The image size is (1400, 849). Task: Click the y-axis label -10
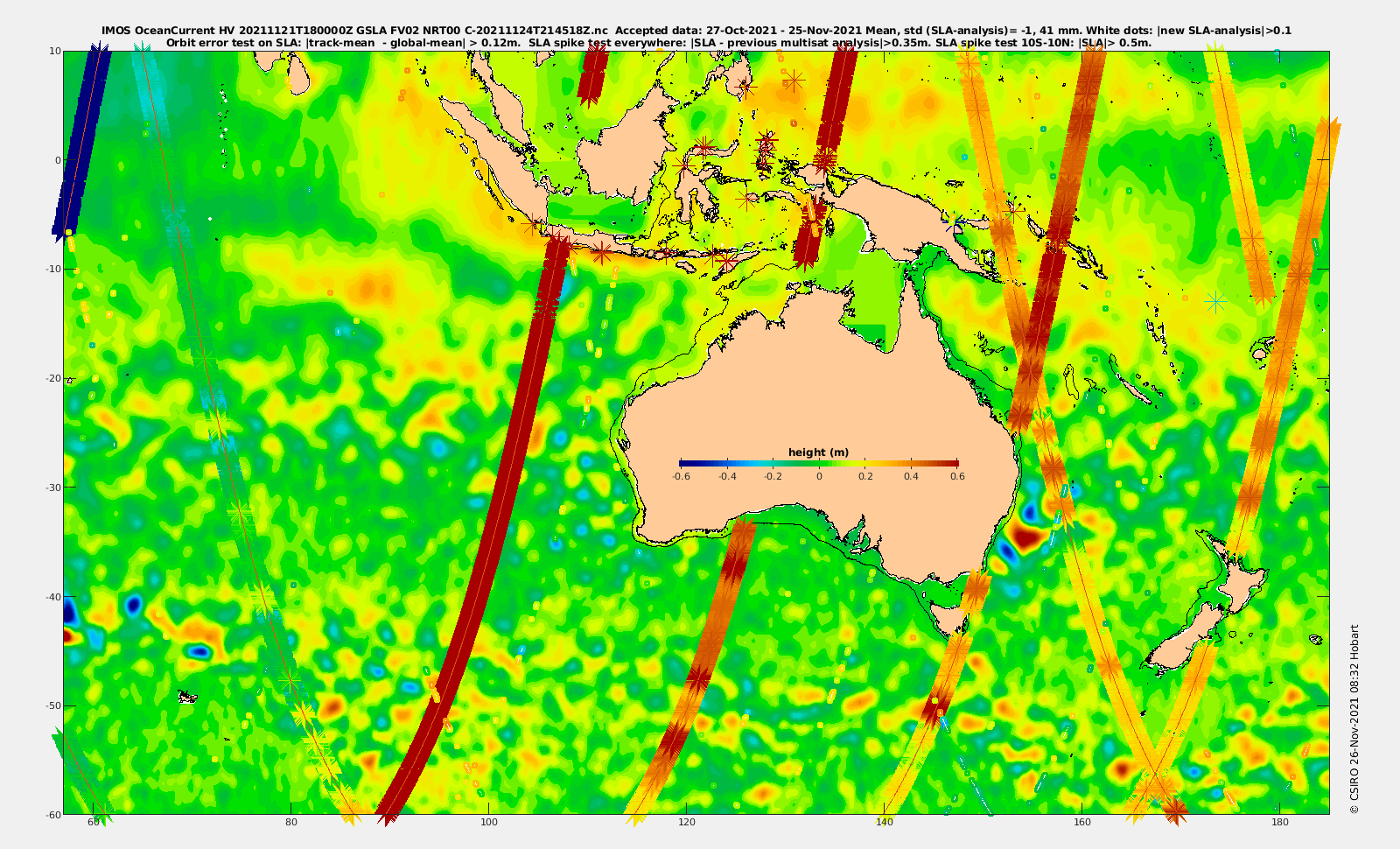(x=52, y=269)
